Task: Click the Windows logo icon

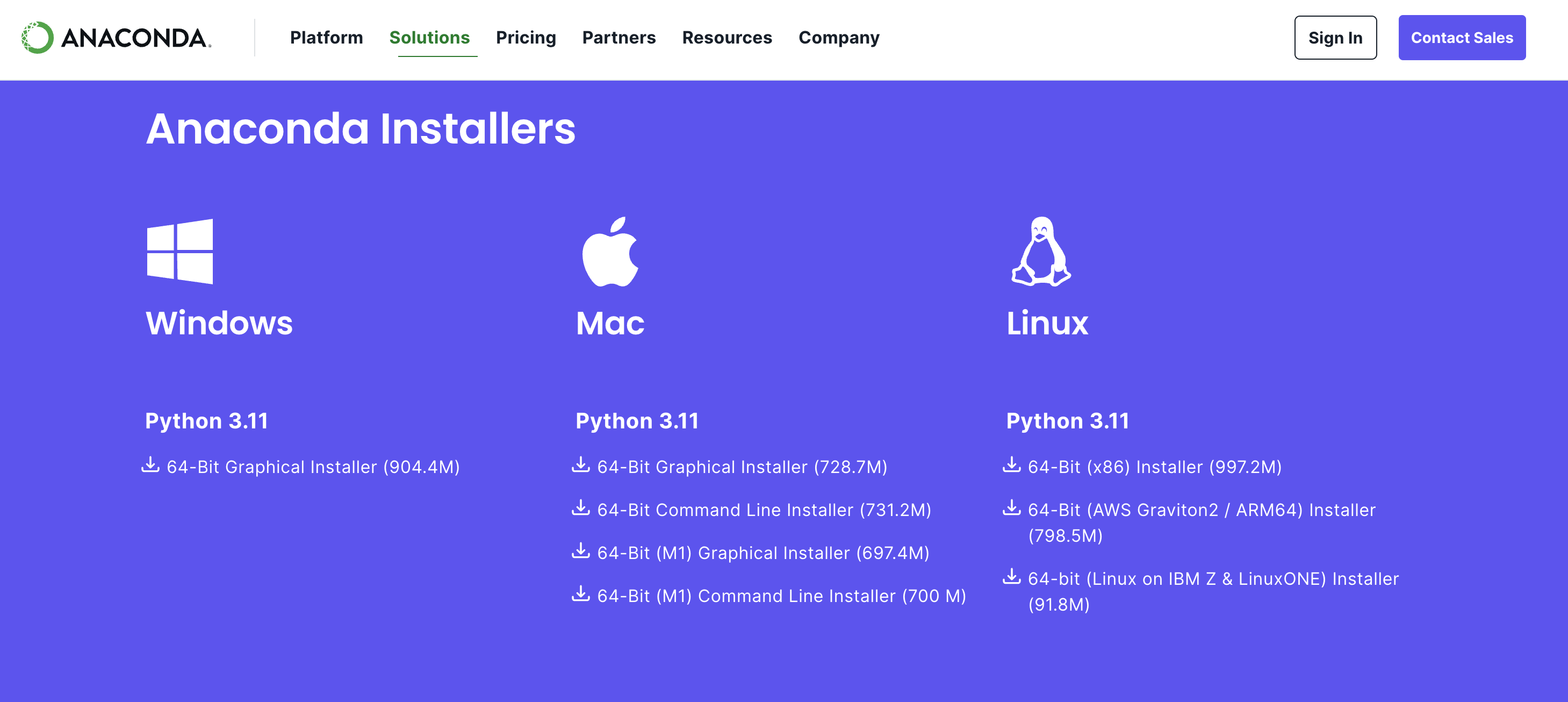Action: tap(179, 252)
